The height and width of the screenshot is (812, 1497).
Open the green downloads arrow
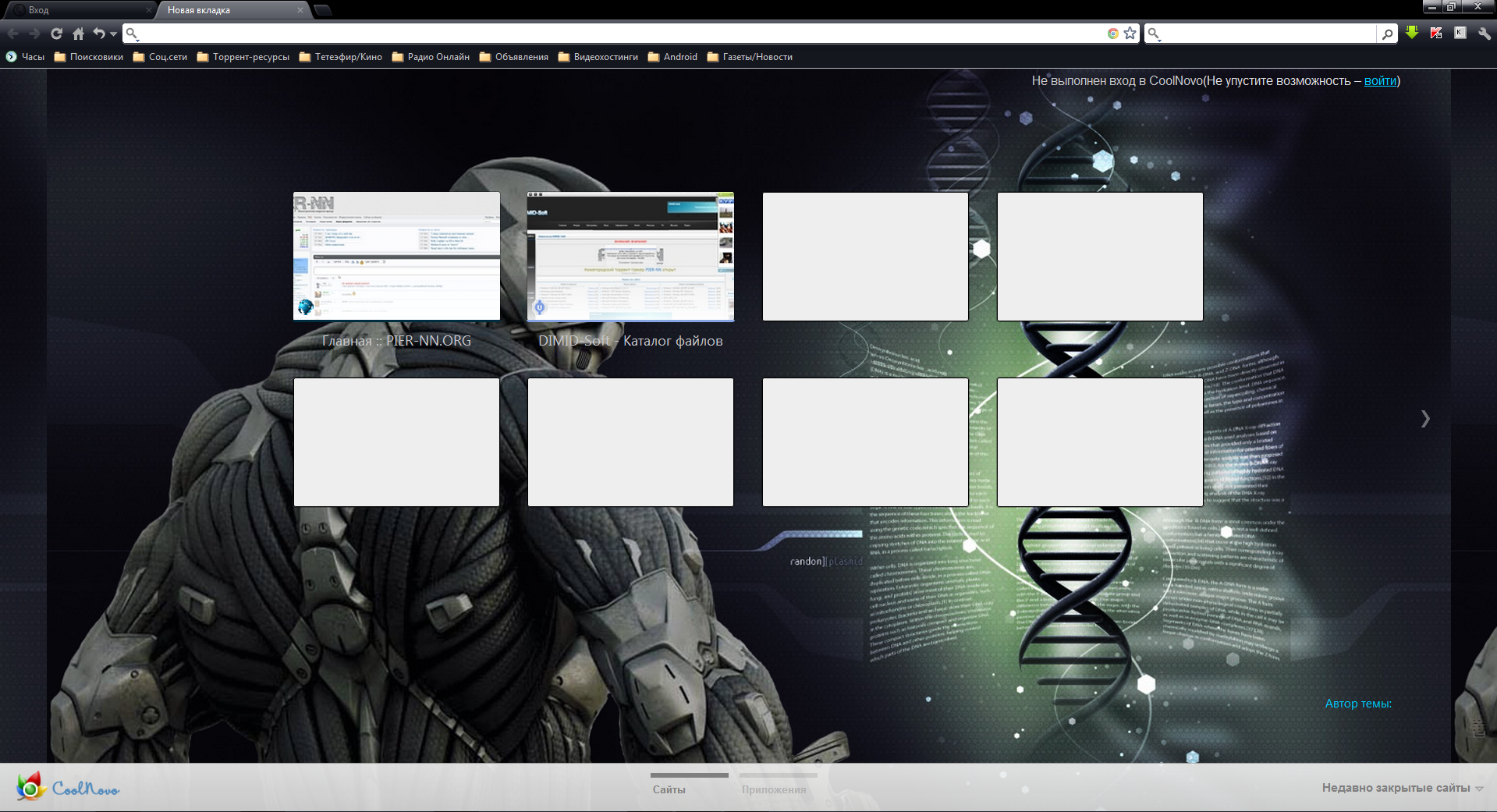click(x=1412, y=33)
